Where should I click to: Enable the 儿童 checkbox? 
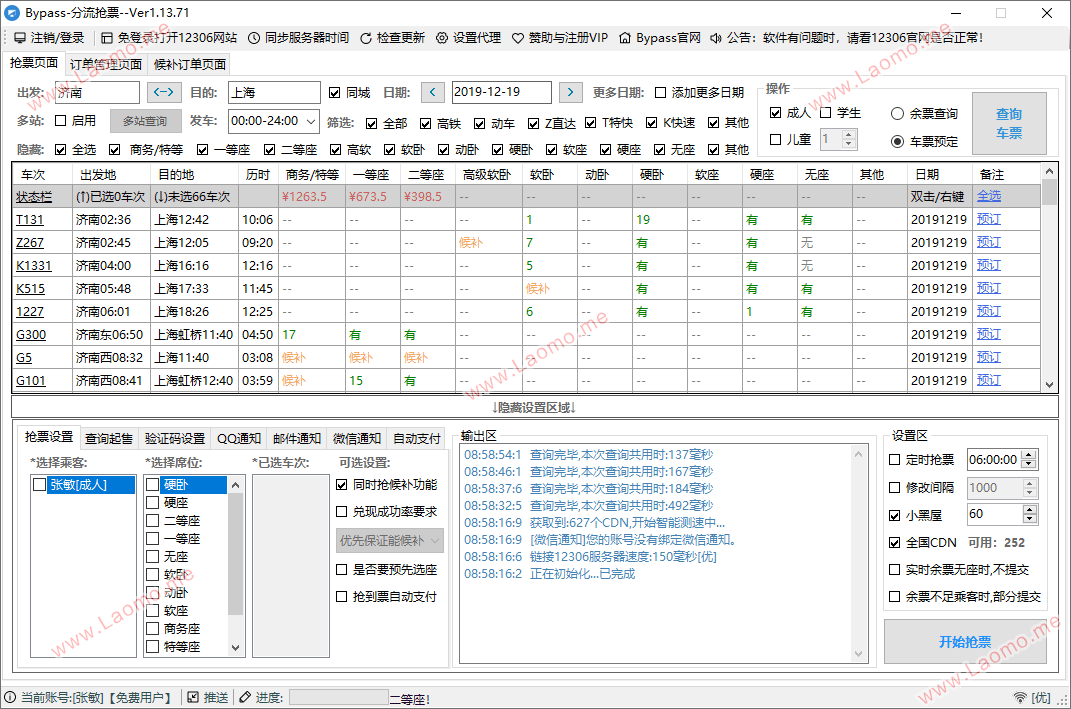(775, 139)
